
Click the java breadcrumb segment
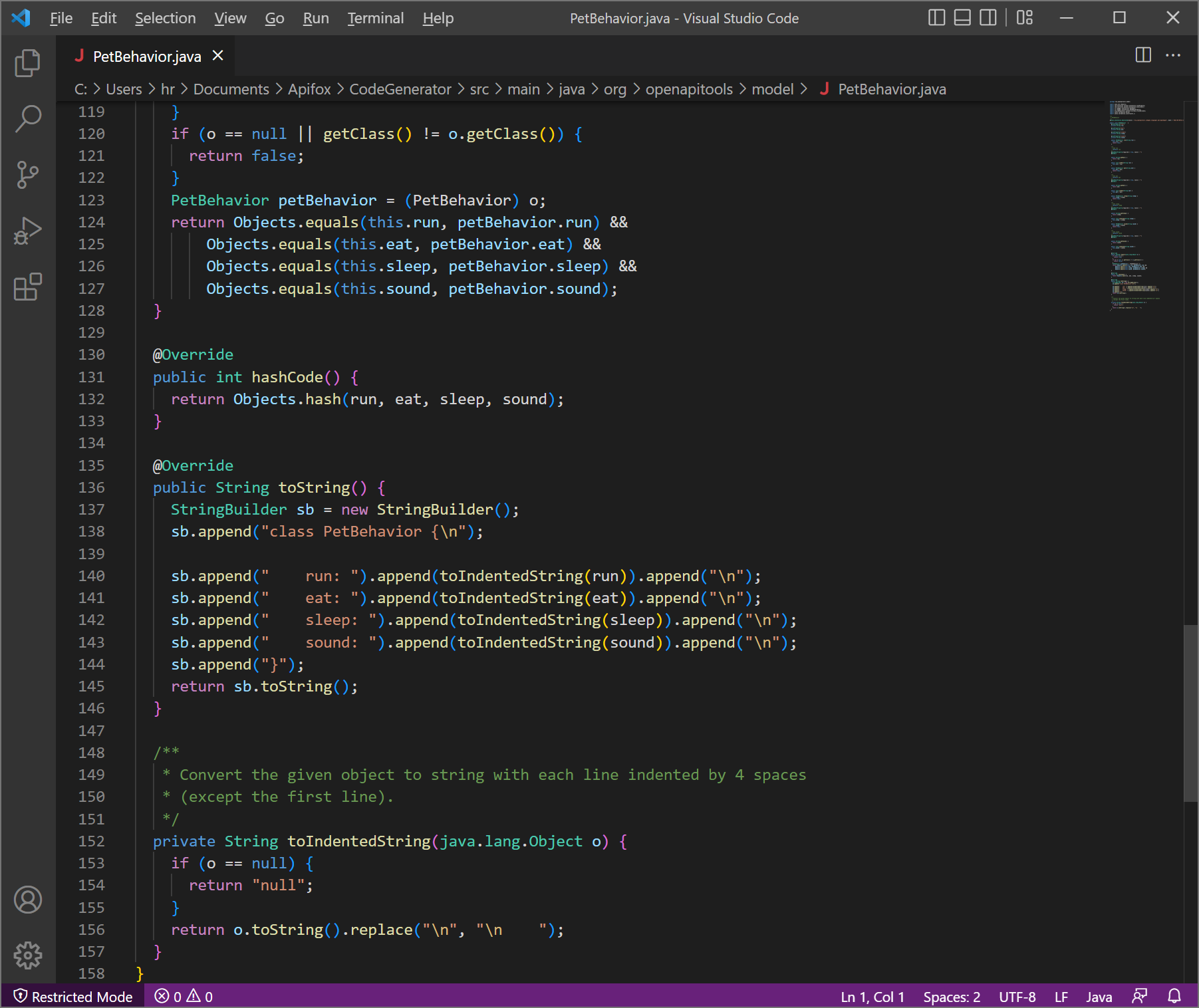(x=572, y=89)
